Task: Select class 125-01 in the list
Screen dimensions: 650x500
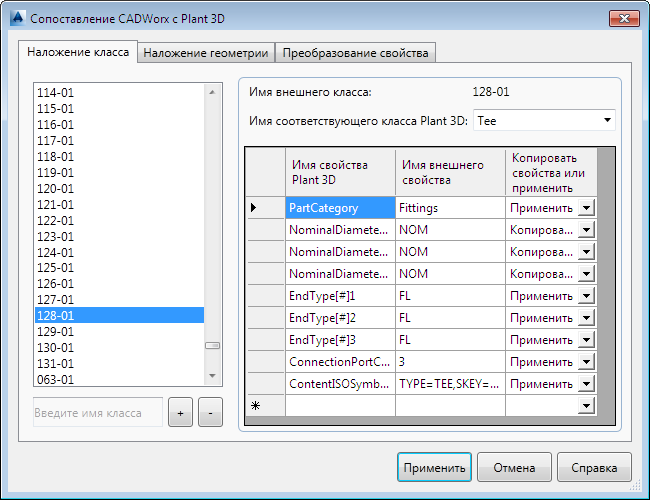Action: 119,268
